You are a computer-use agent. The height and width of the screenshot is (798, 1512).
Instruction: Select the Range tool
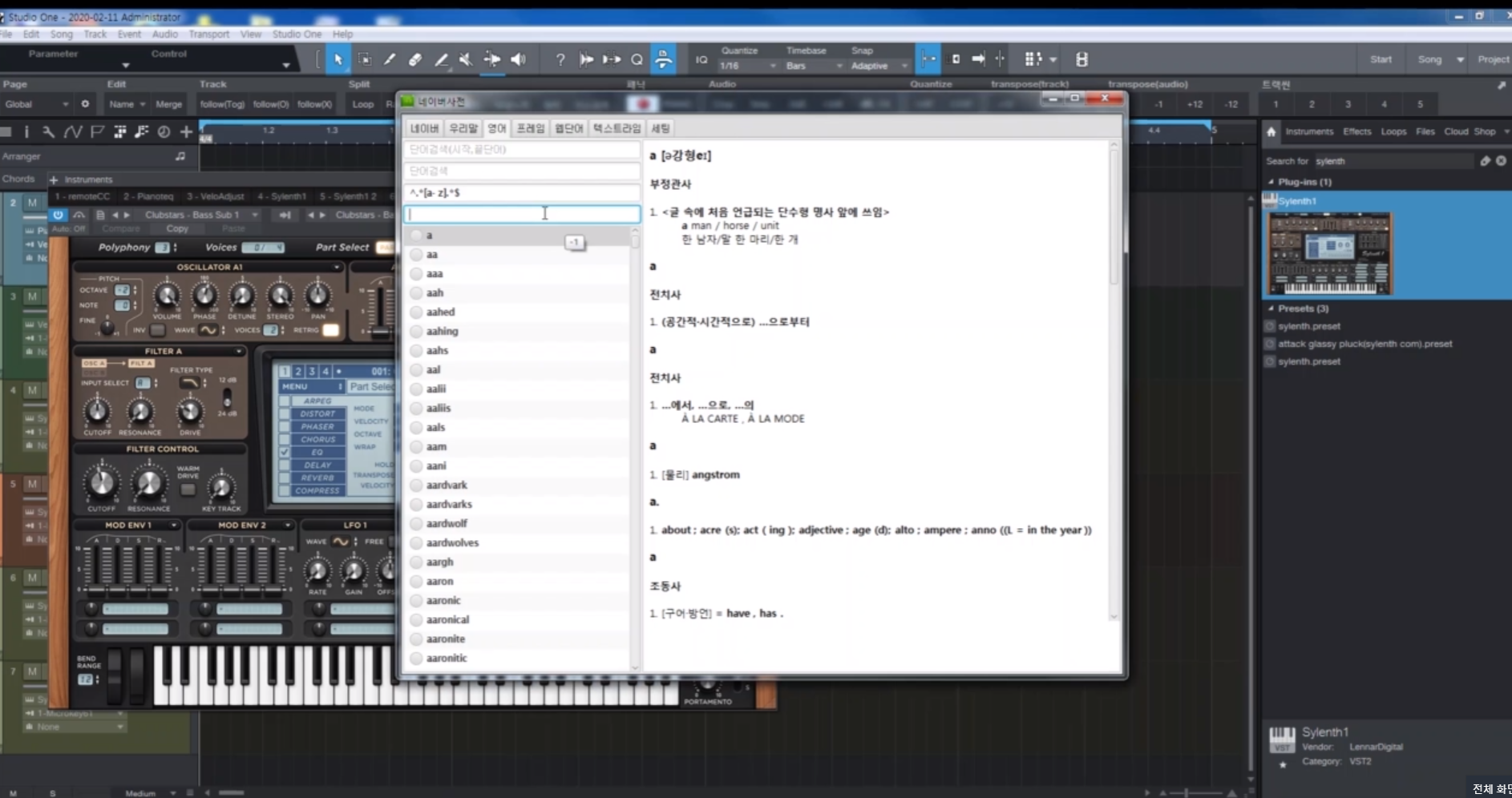[x=364, y=59]
